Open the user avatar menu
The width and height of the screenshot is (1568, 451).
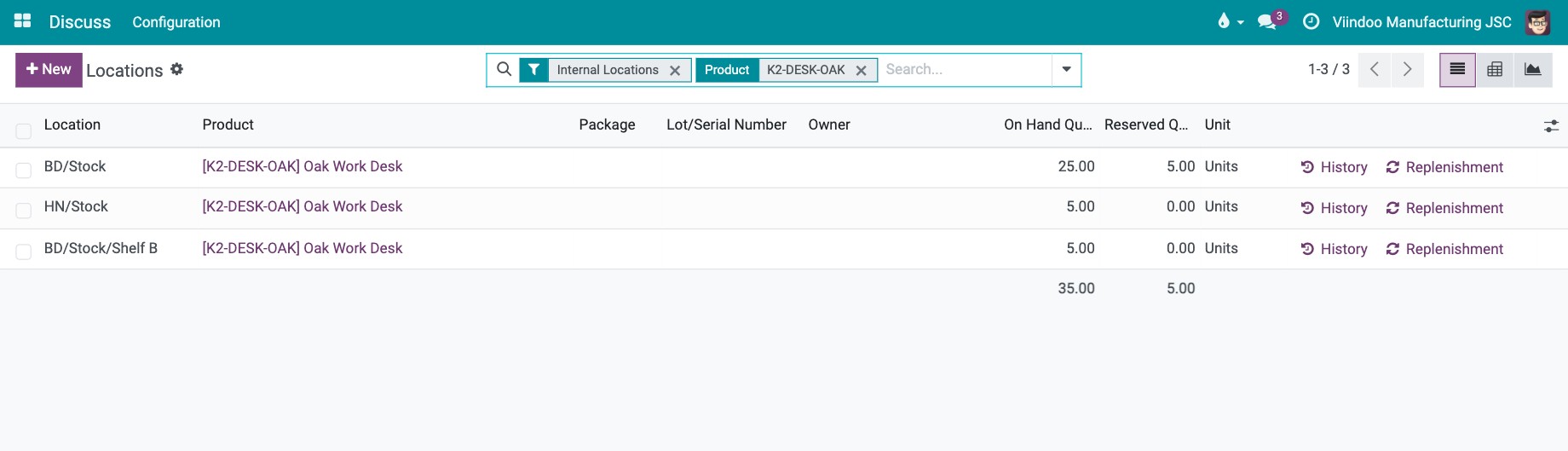click(x=1538, y=22)
